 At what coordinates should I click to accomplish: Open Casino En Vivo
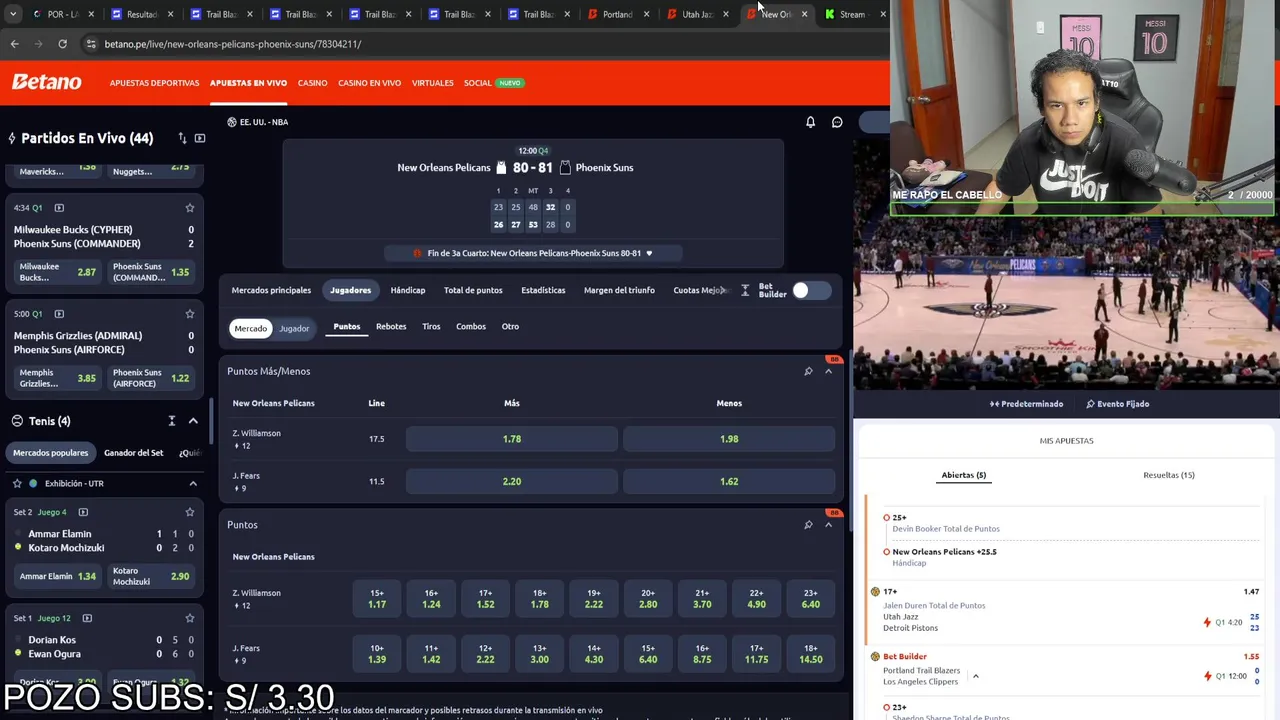[369, 83]
